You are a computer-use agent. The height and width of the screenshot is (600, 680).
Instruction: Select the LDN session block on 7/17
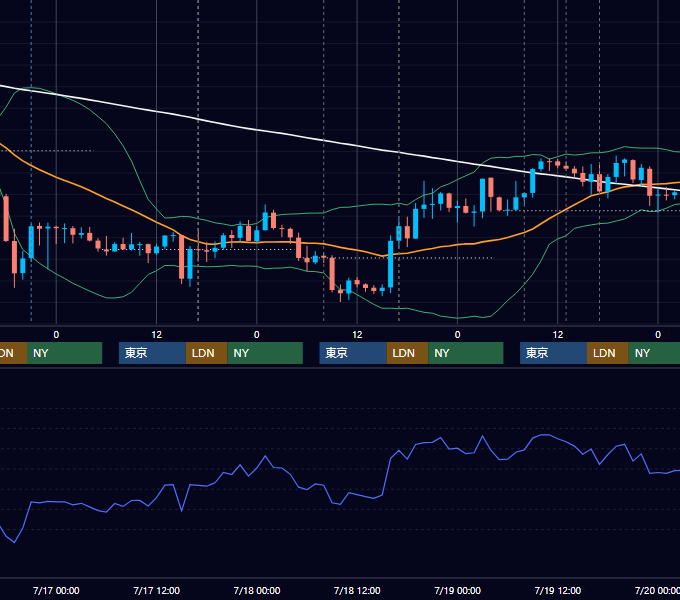206,353
